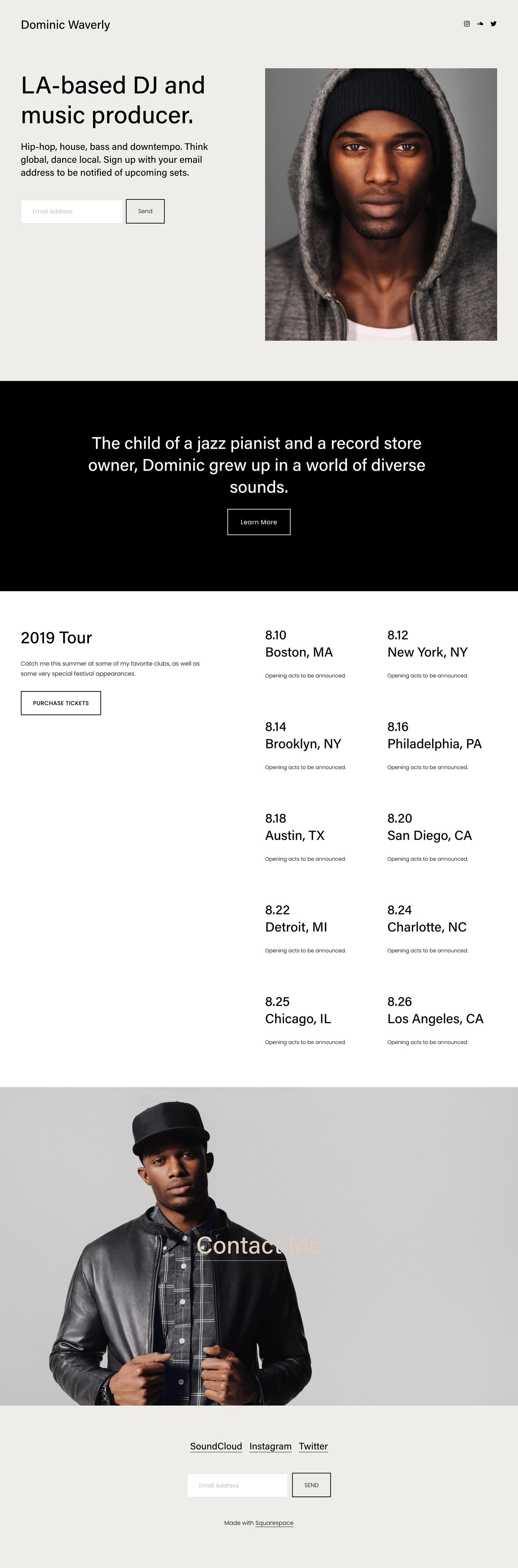Click the Contact Me section
518x1568 pixels.
coord(258,1245)
